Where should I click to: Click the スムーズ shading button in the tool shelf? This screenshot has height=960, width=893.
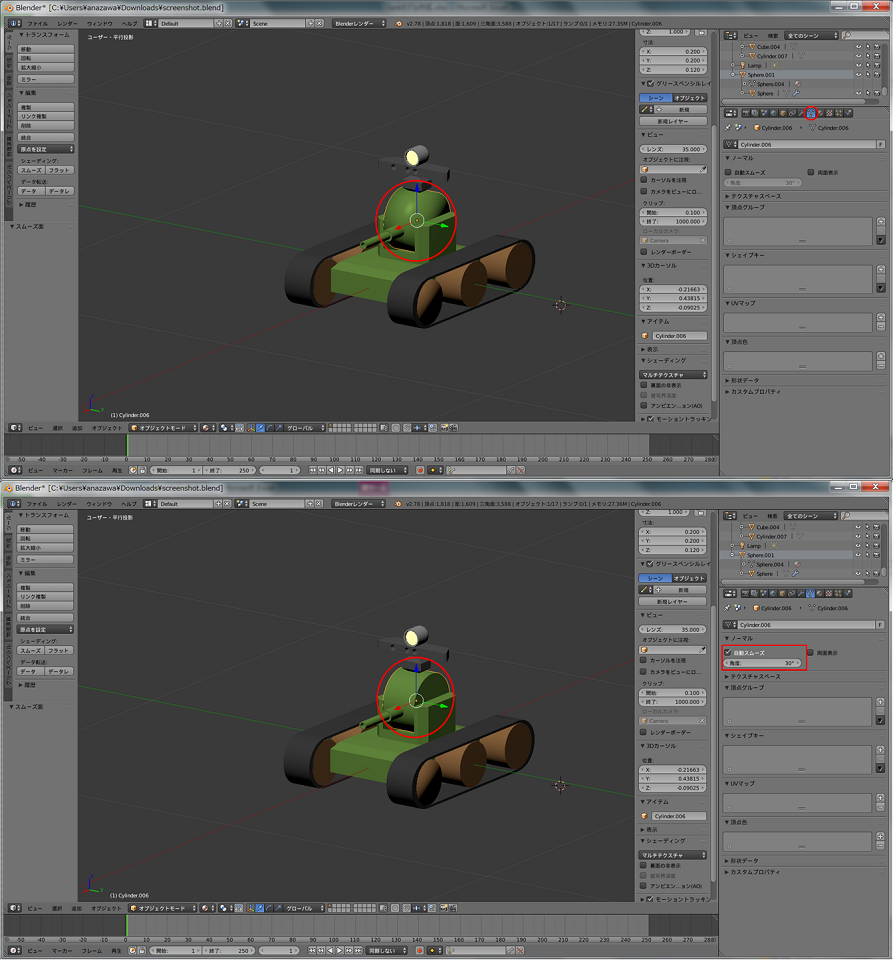30,650
